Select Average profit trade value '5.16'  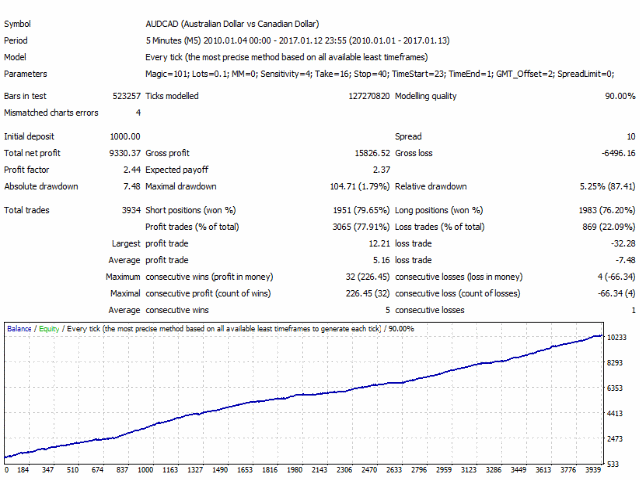pyautogui.click(x=381, y=260)
